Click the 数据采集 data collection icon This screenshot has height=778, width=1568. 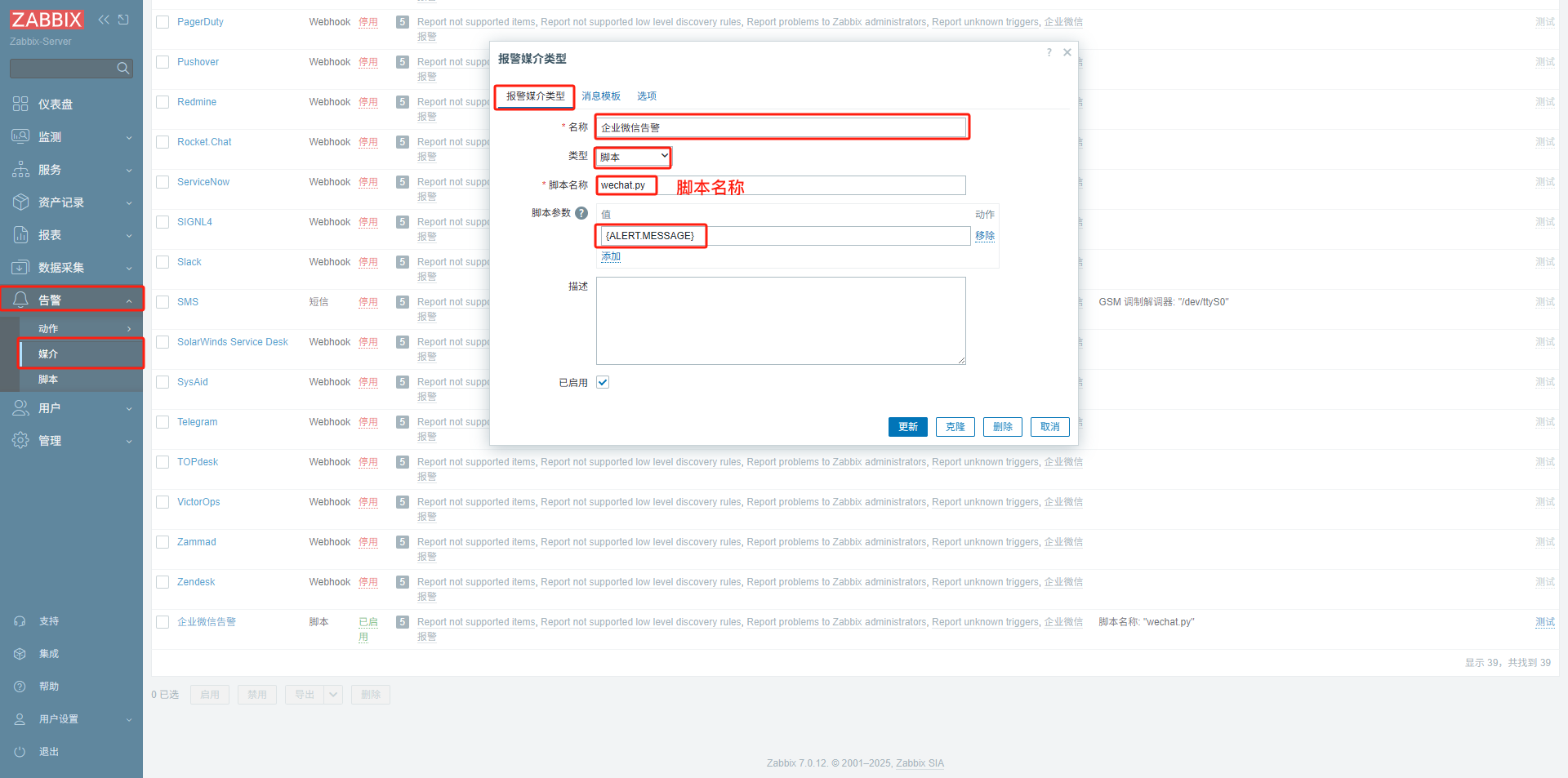(20, 267)
